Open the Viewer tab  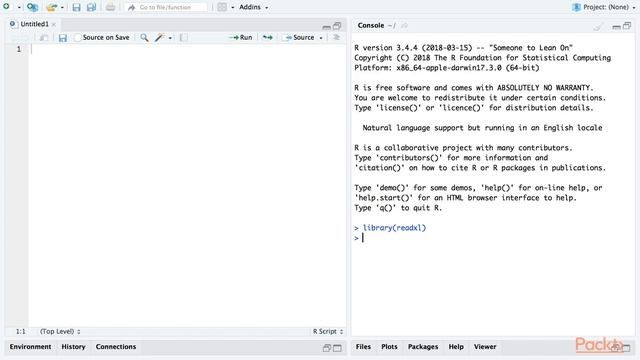click(x=485, y=347)
